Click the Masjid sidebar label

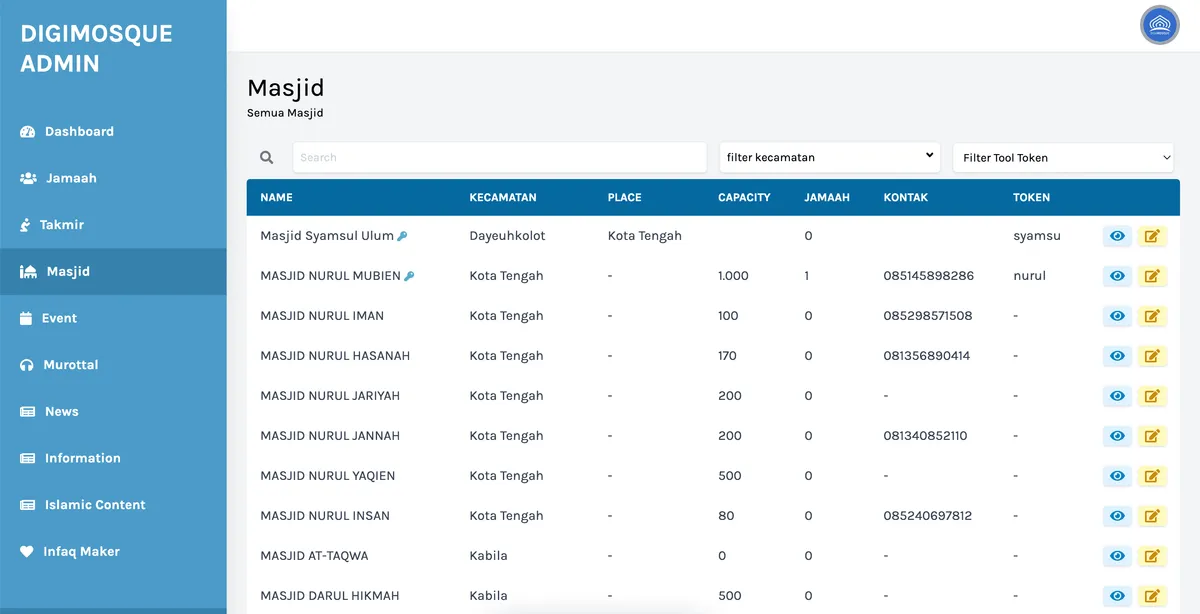(68, 272)
